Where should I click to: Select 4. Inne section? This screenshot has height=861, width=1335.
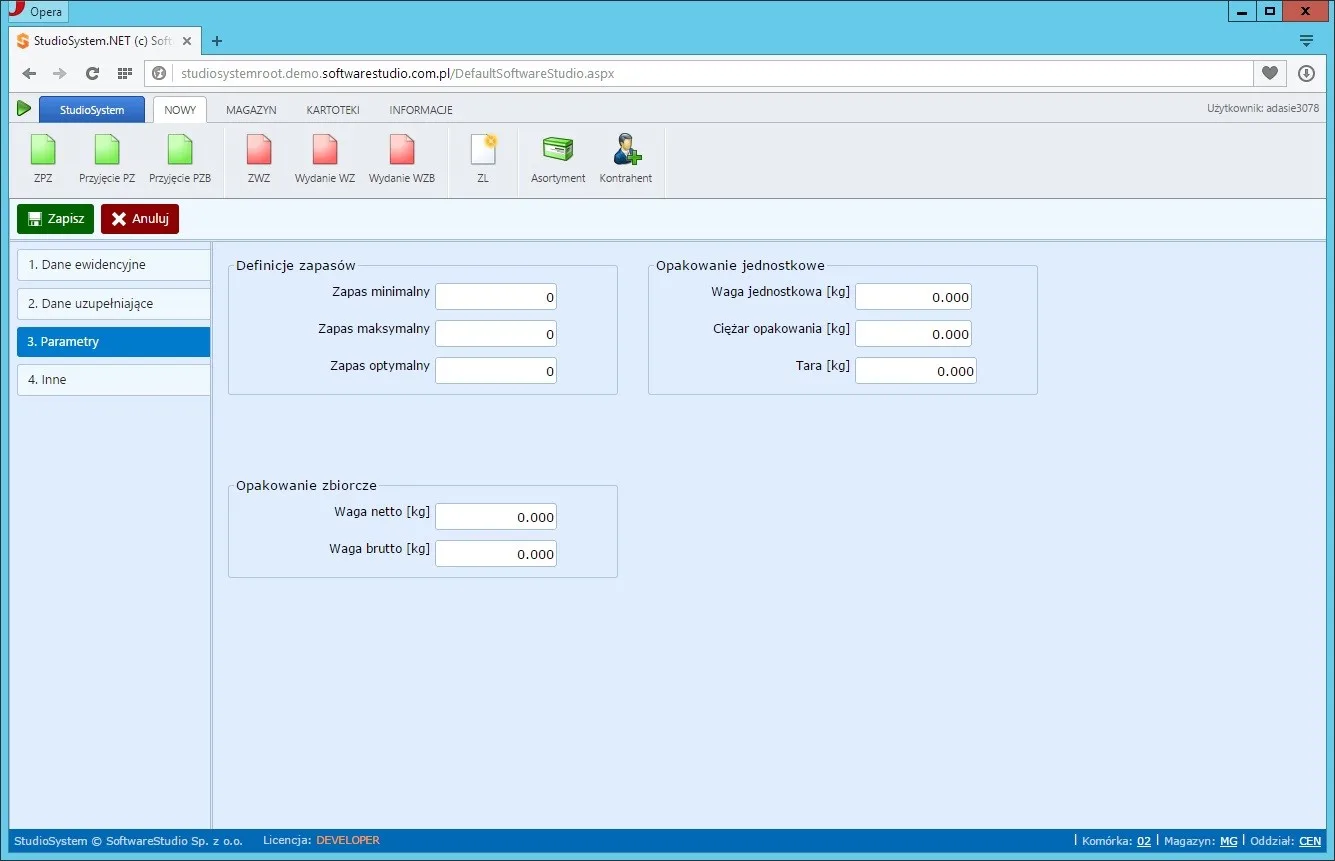tap(114, 380)
